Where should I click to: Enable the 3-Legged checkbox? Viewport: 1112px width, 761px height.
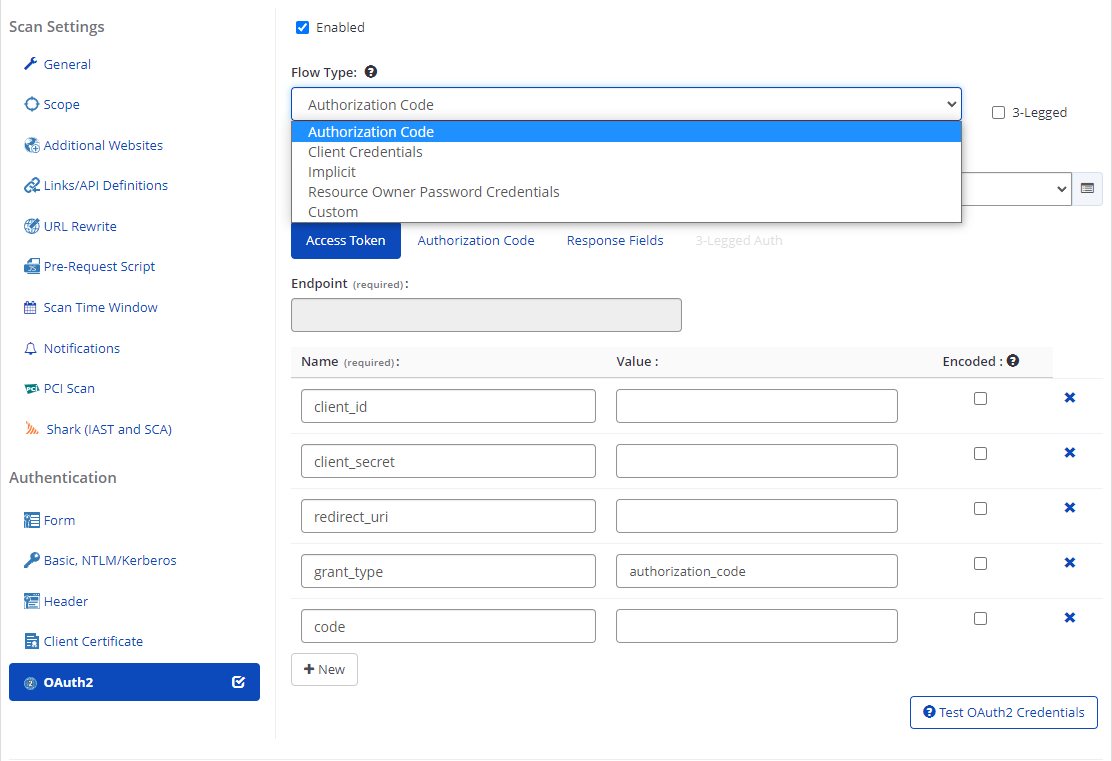coord(998,112)
